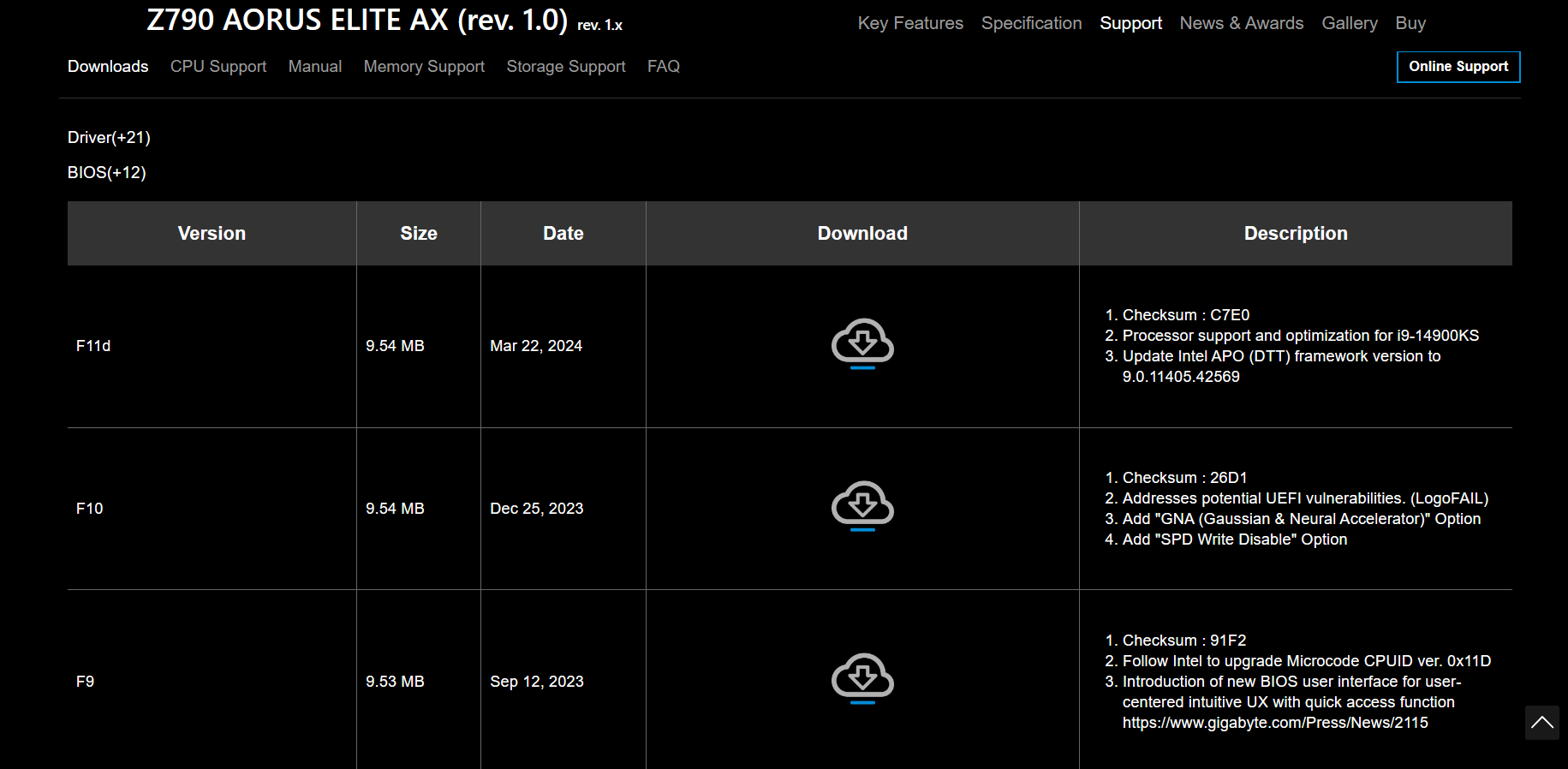
Task: Click the F10 9.54 MB size
Action: click(395, 509)
